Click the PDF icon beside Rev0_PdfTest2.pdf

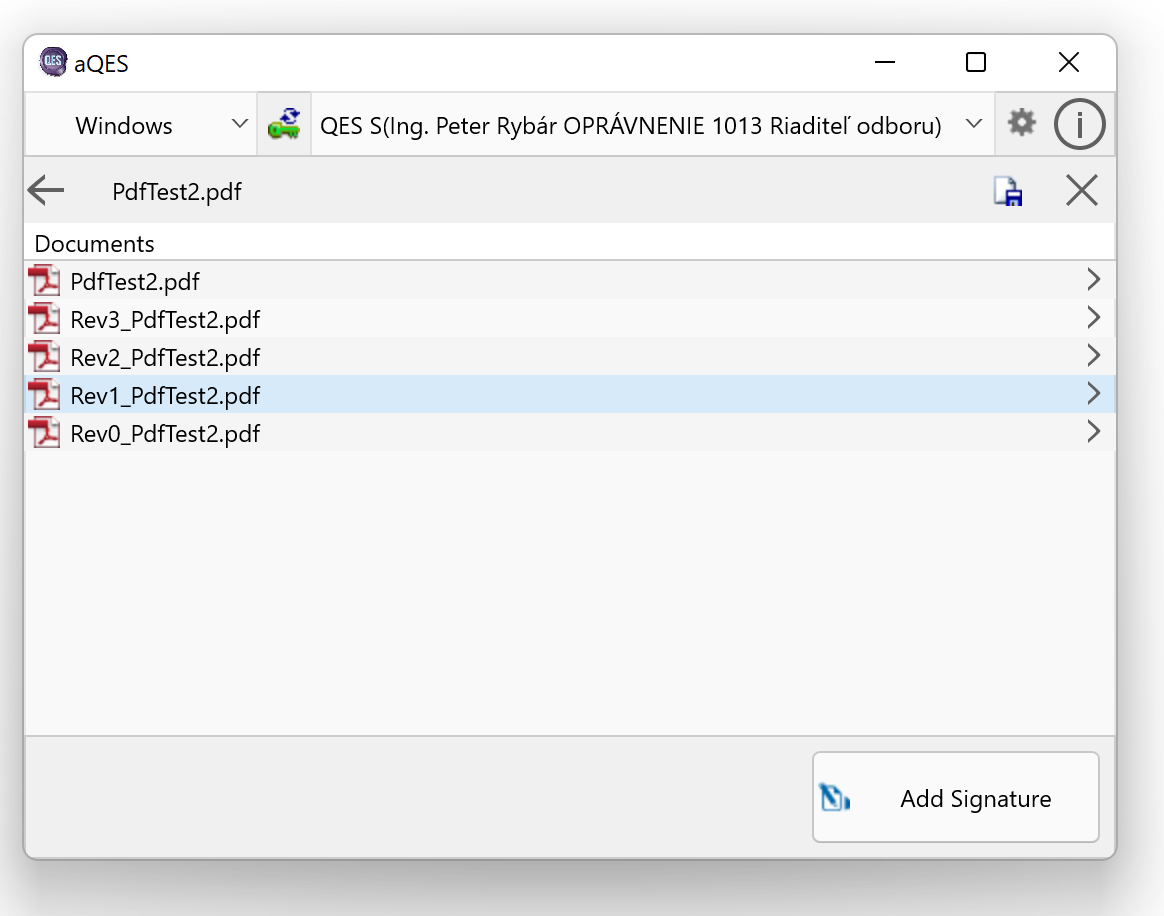[x=45, y=432]
